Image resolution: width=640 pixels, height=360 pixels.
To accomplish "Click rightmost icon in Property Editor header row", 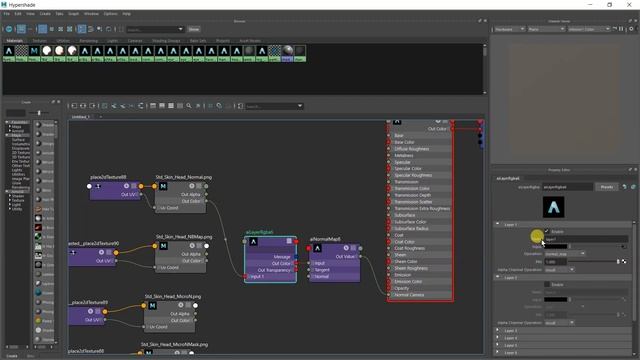I will [633, 187].
